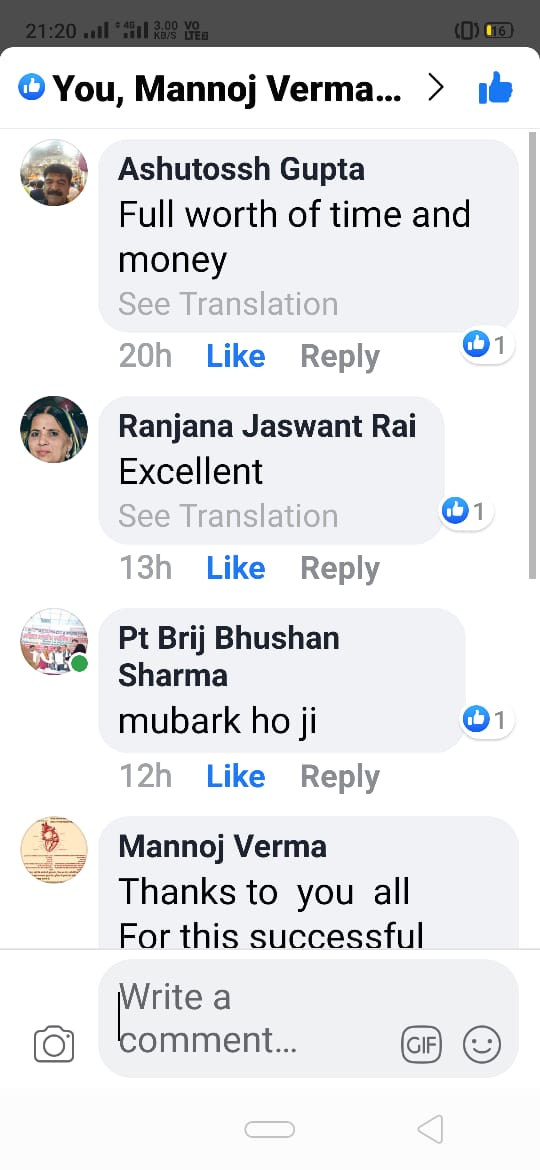Image resolution: width=540 pixels, height=1170 pixels.
Task: Reply to Ashutossh Gupta's comment
Action: [x=340, y=357]
